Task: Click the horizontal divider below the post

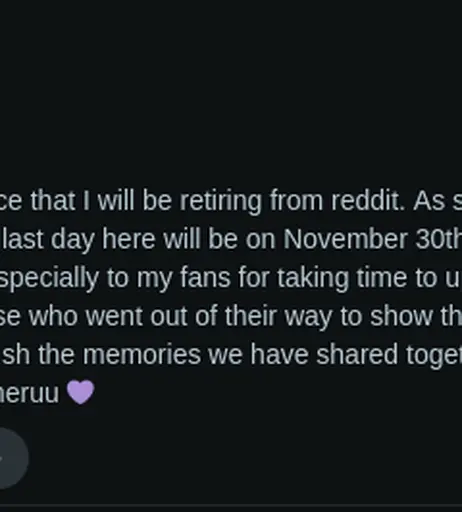Action: pyautogui.click(x=231, y=505)
